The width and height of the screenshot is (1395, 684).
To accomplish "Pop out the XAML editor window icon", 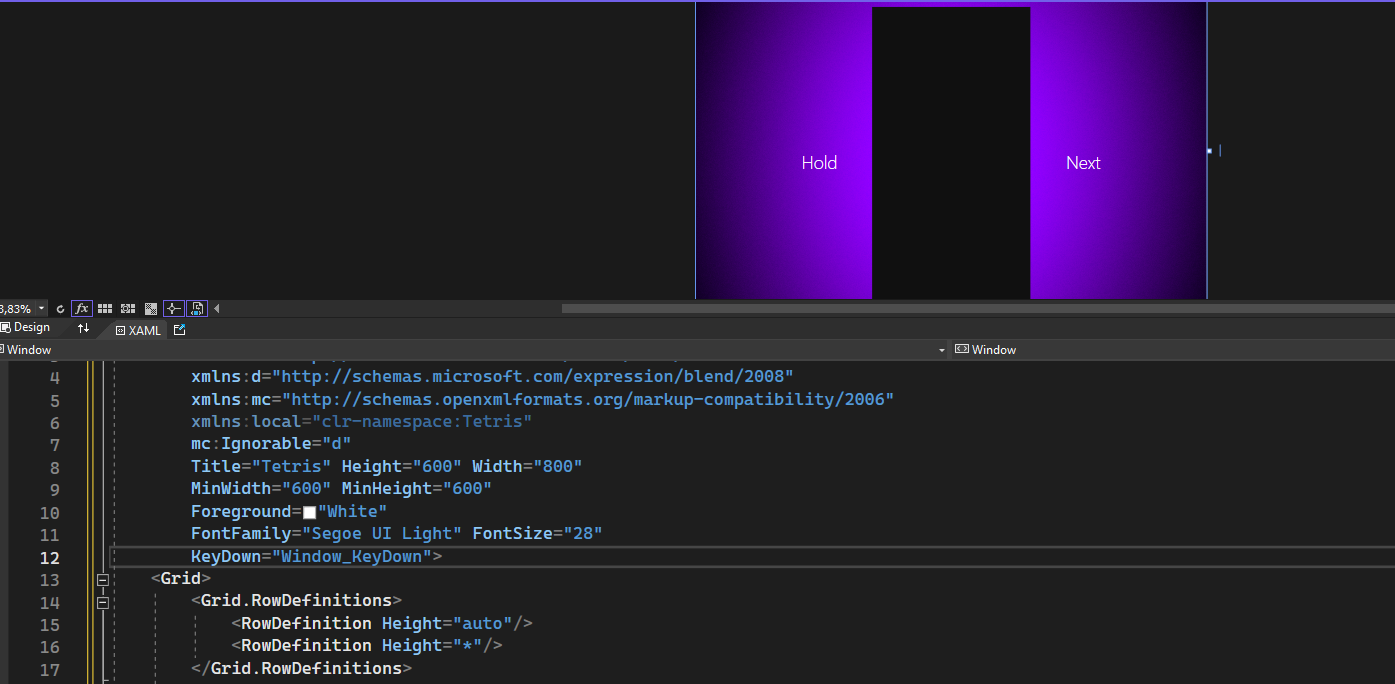I will point(179,329).
